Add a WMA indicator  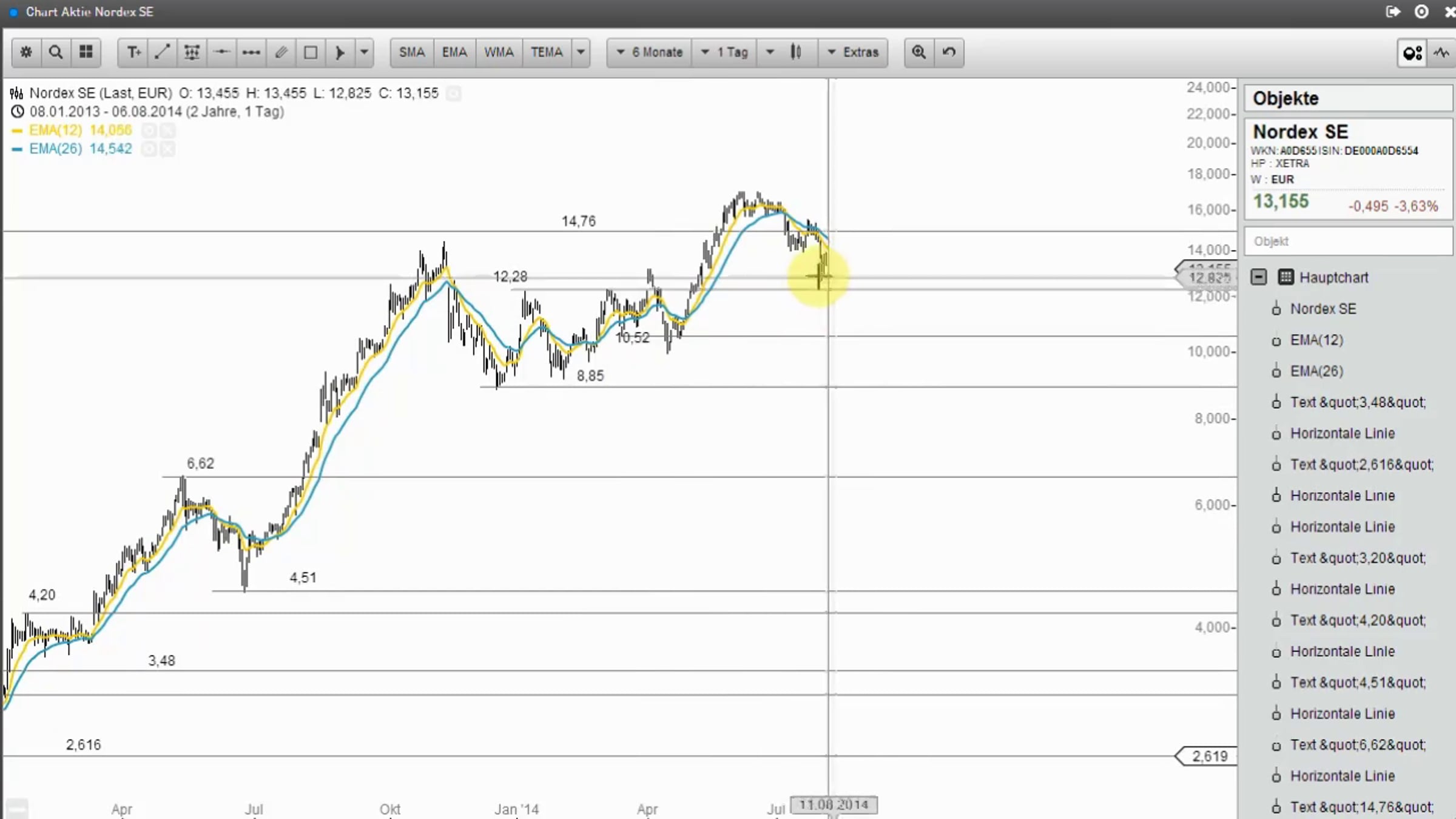(x=499, y=52)
